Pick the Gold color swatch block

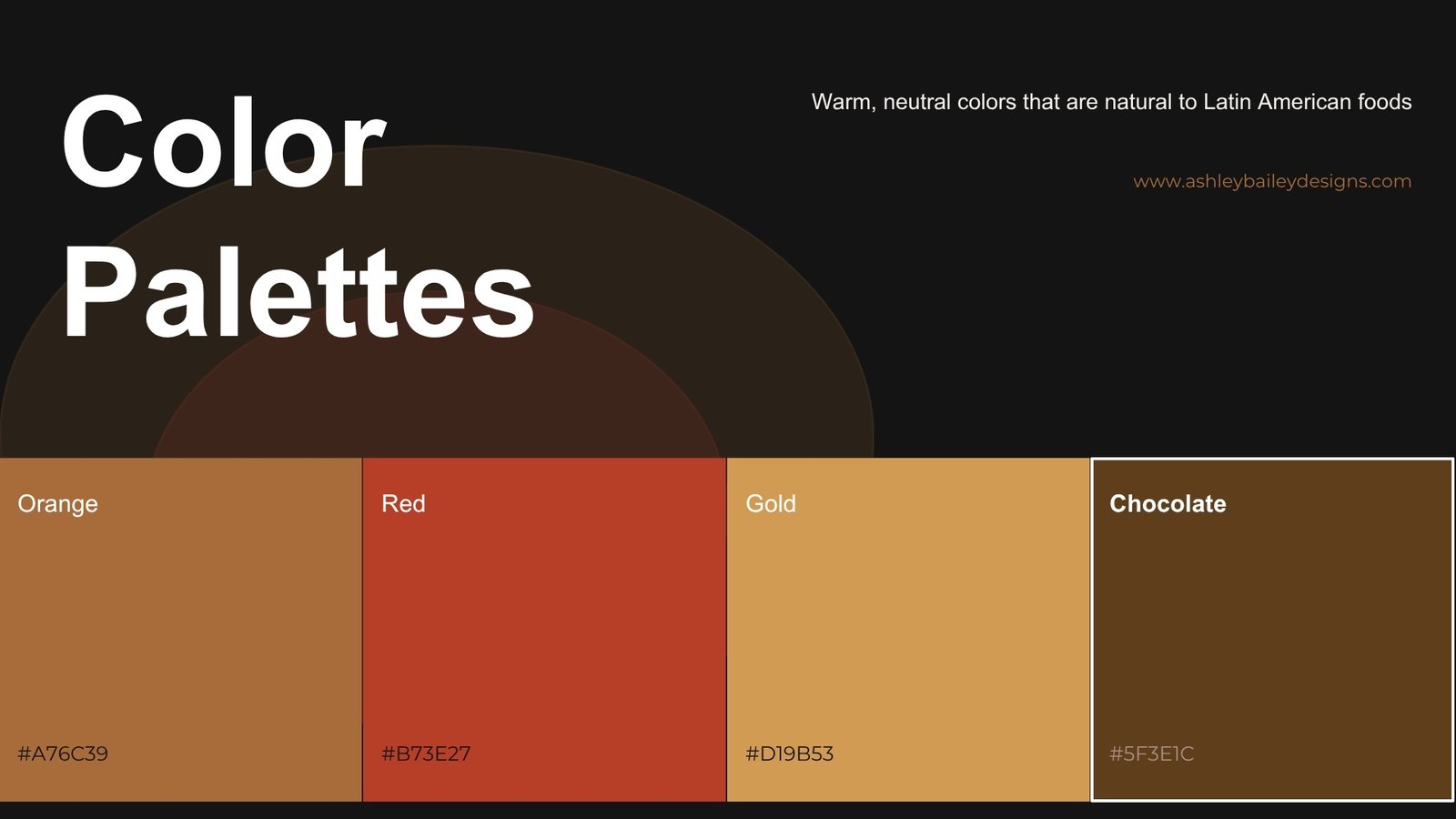click(x=908, y=629)
